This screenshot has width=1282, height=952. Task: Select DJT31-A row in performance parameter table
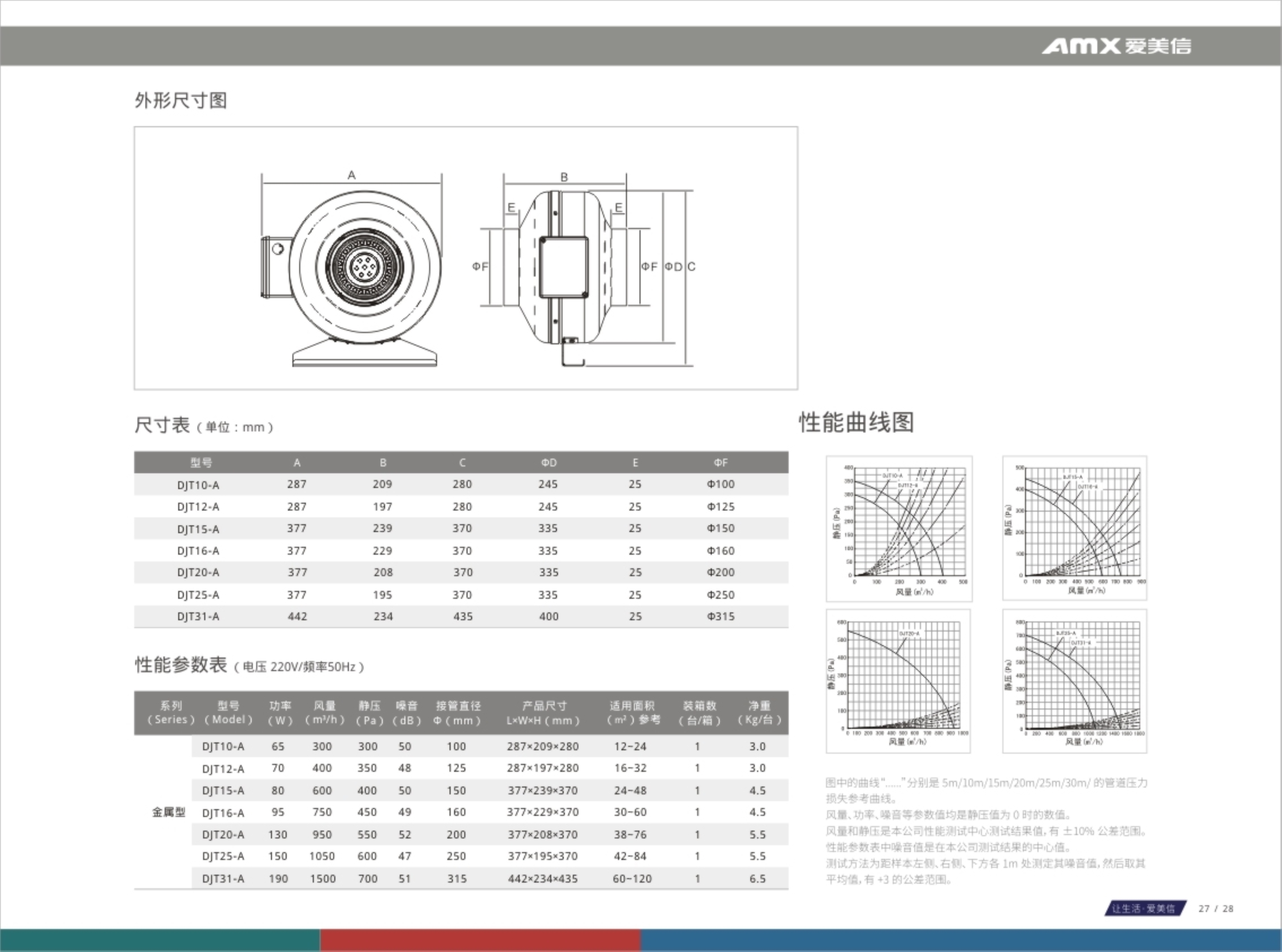pyautogui.click(x=223, y=878)
